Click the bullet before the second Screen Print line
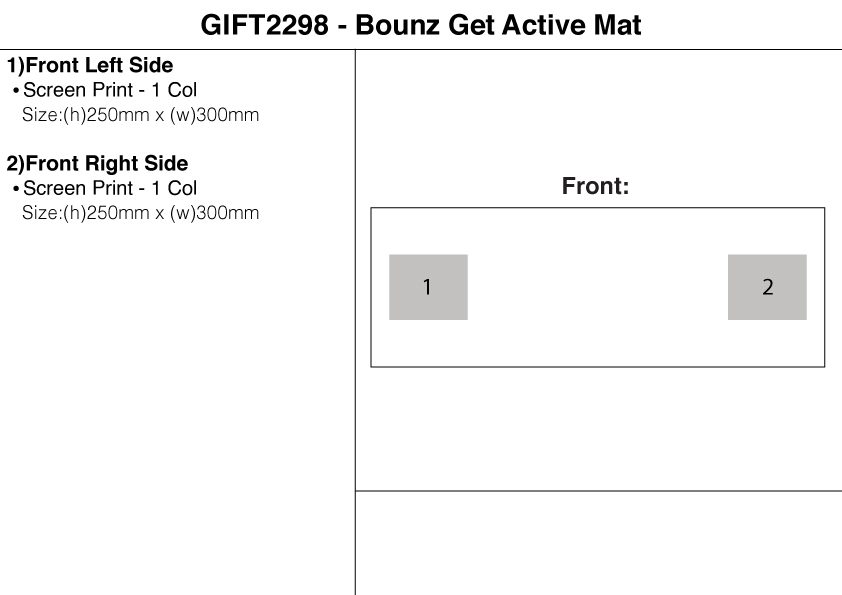Image resolution: width=842 pixels, height=595 pixels. tap(16, 188)
